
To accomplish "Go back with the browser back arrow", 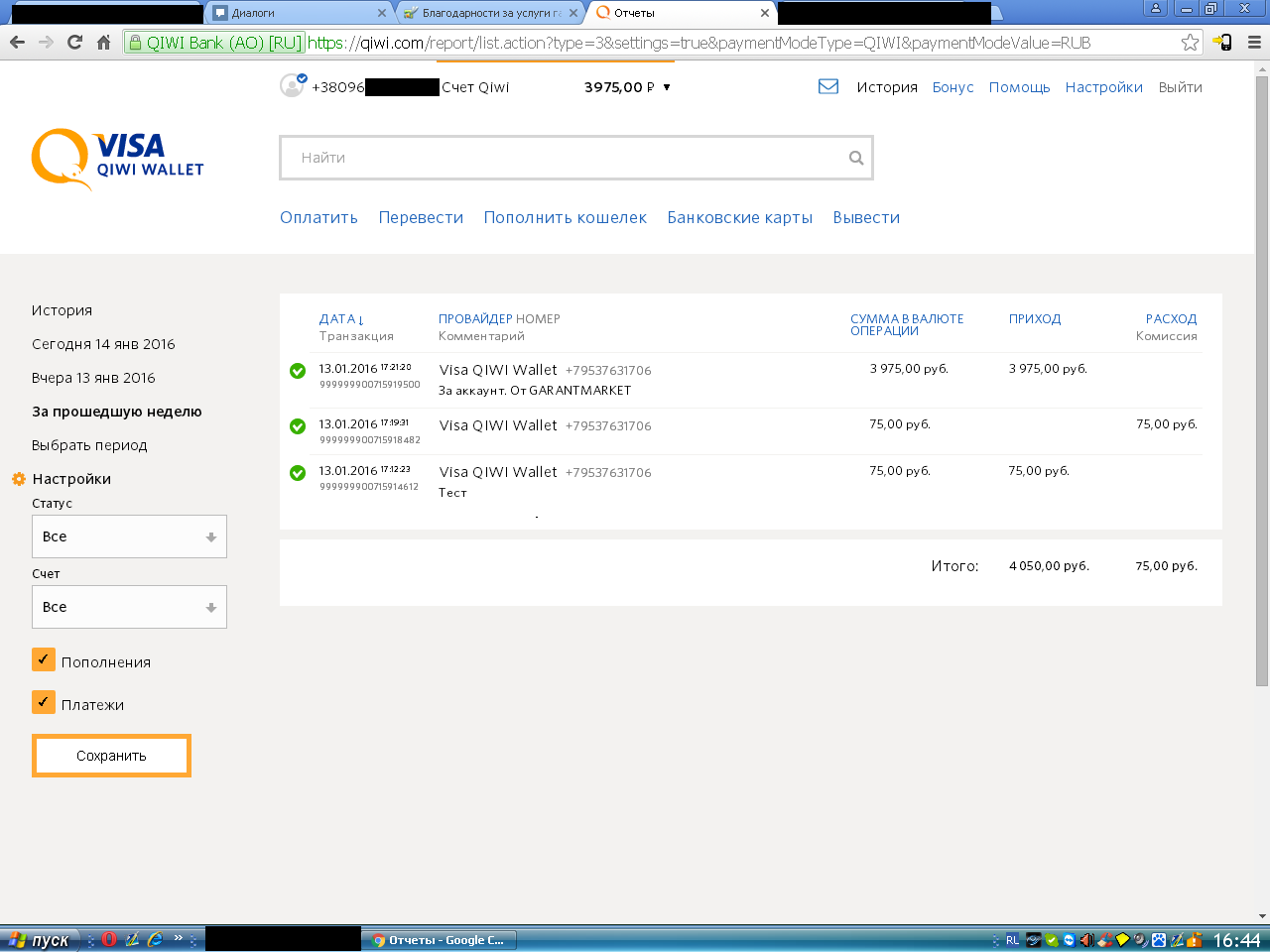I will click(x=17, y=43).
